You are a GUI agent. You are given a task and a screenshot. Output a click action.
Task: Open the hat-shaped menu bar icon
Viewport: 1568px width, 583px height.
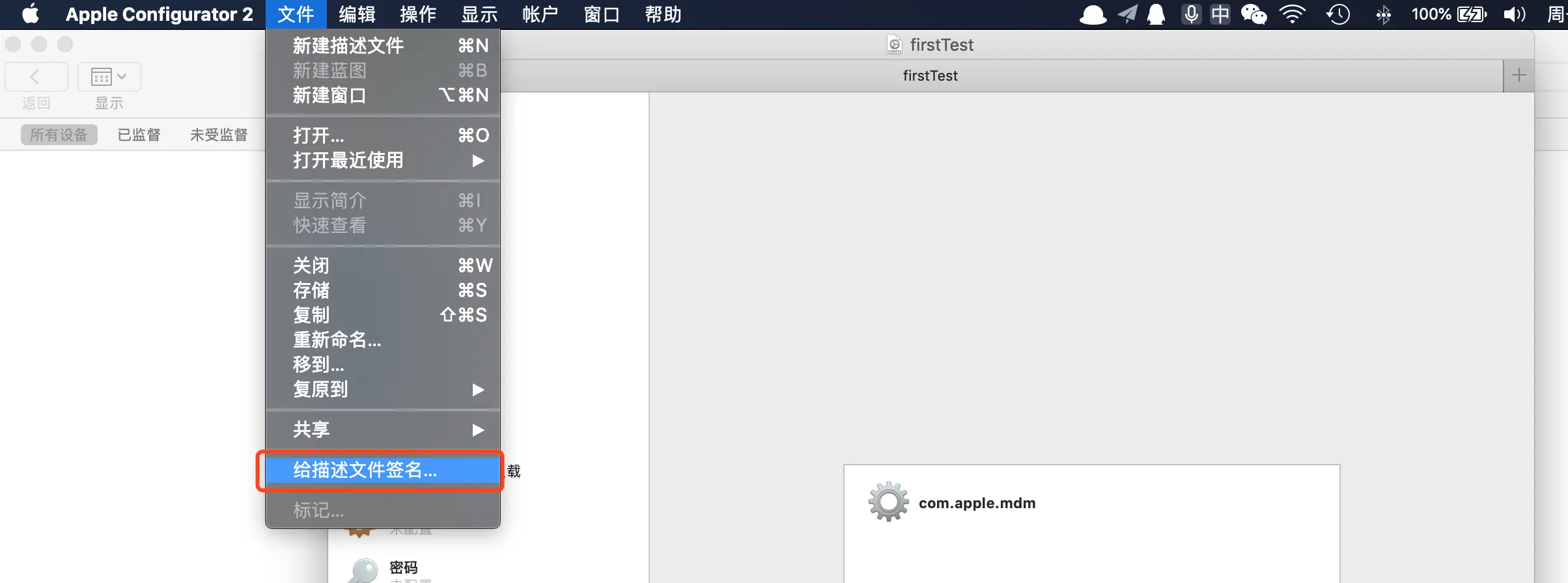(1093, 14)
